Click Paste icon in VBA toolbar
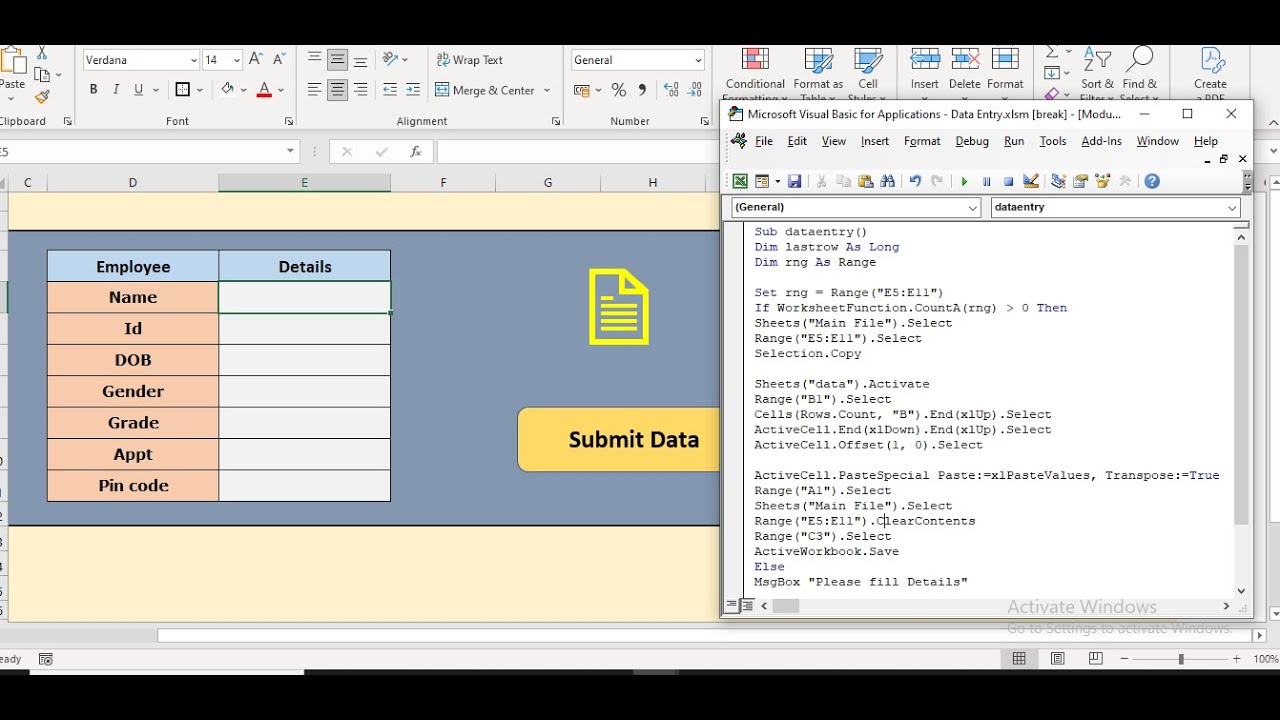Image resolution: width=1280 pixels, height=720 pixels. 865,181
